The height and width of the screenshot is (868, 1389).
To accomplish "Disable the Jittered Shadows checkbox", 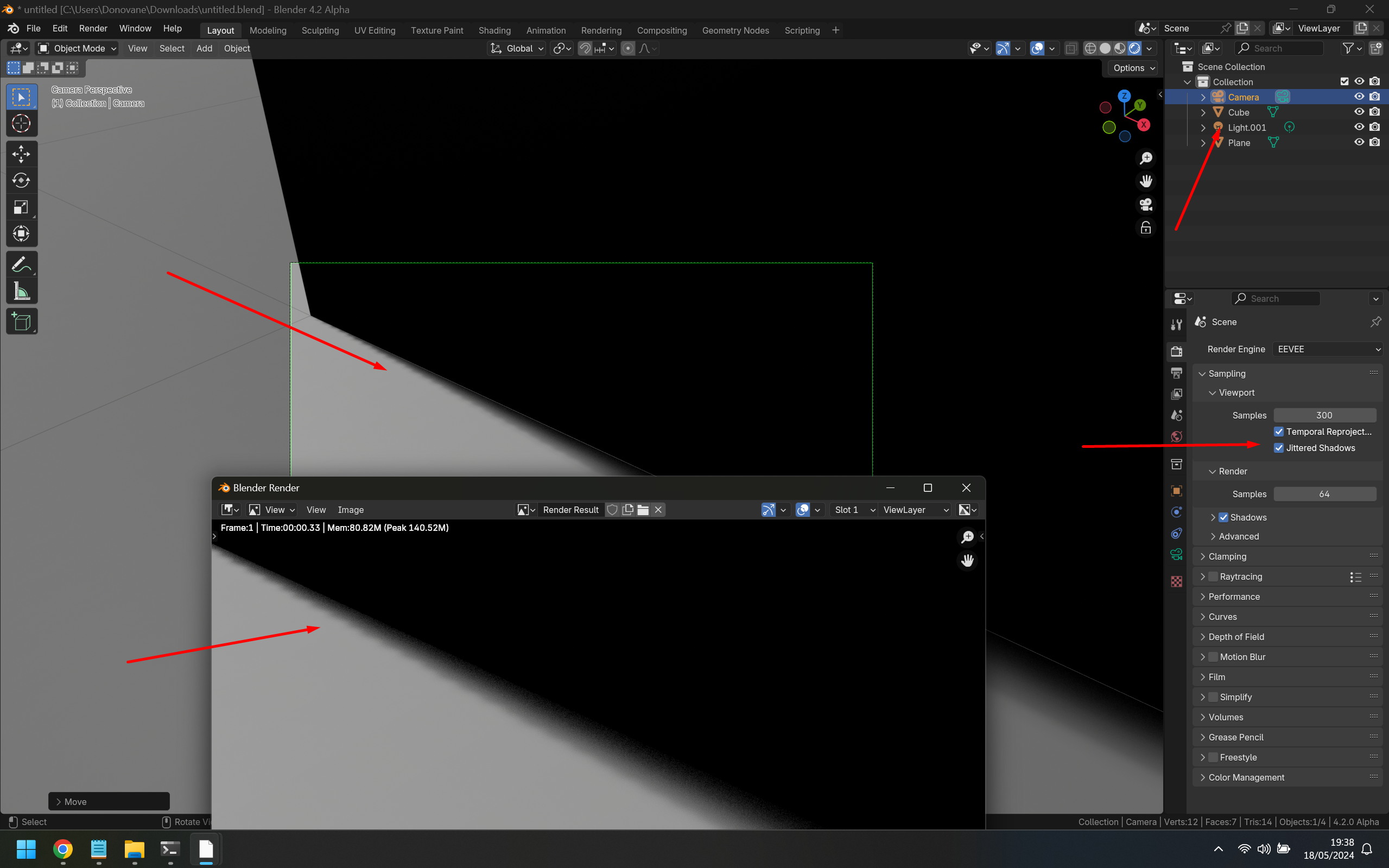I will click(1279, 448).
